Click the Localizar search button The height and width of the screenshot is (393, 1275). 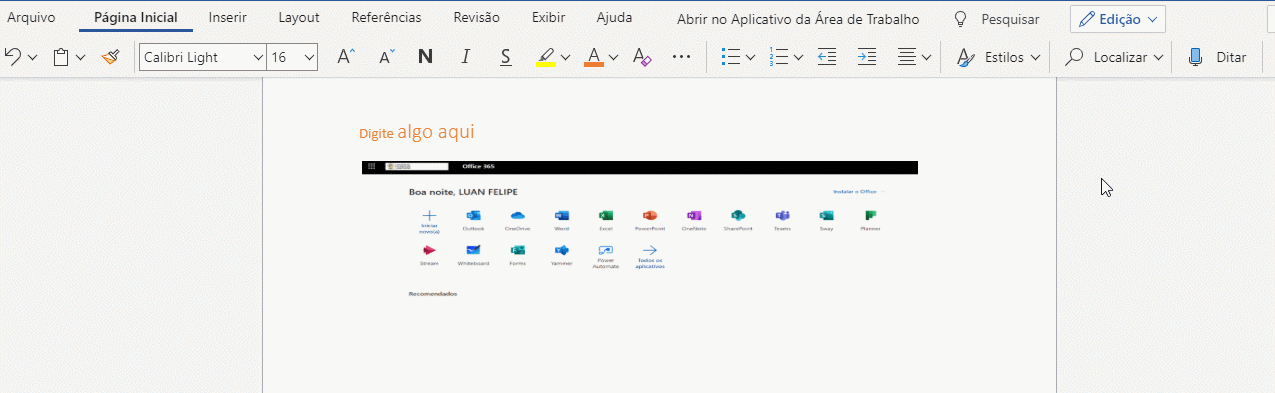point(1106,57)
